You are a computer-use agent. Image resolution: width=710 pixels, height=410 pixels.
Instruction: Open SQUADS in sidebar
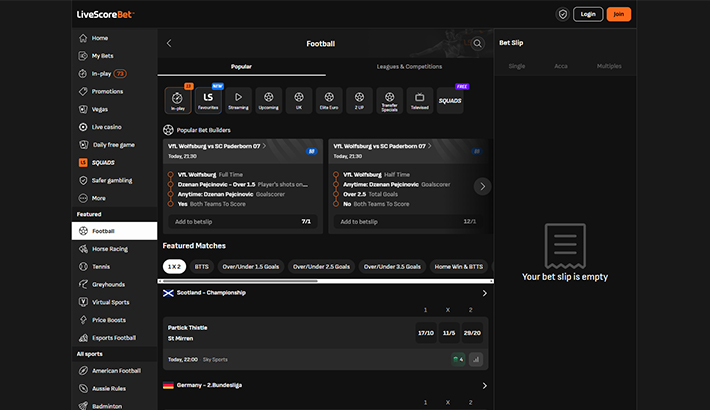point(114,162)
